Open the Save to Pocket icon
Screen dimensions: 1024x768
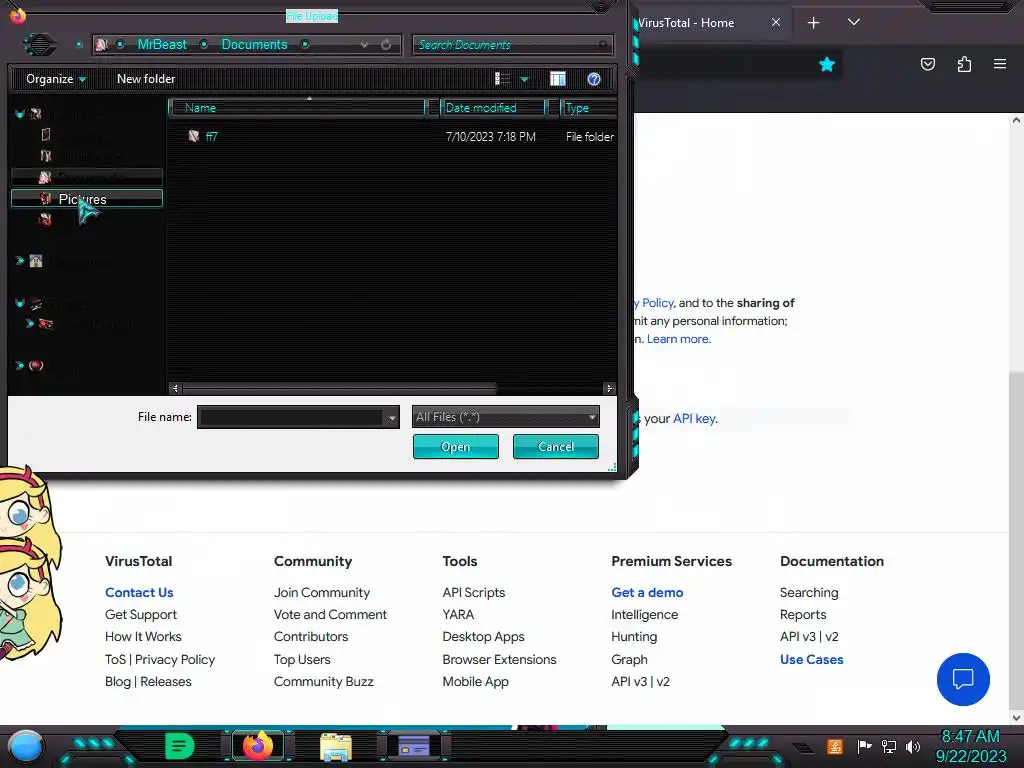tap(927, 64)
